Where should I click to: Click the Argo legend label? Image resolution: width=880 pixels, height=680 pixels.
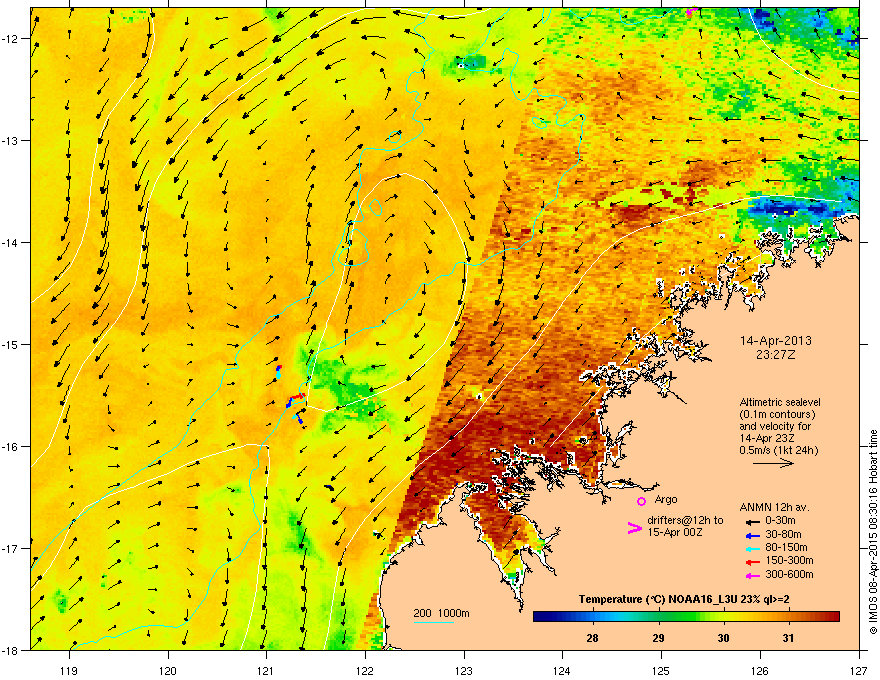point(666,499)
